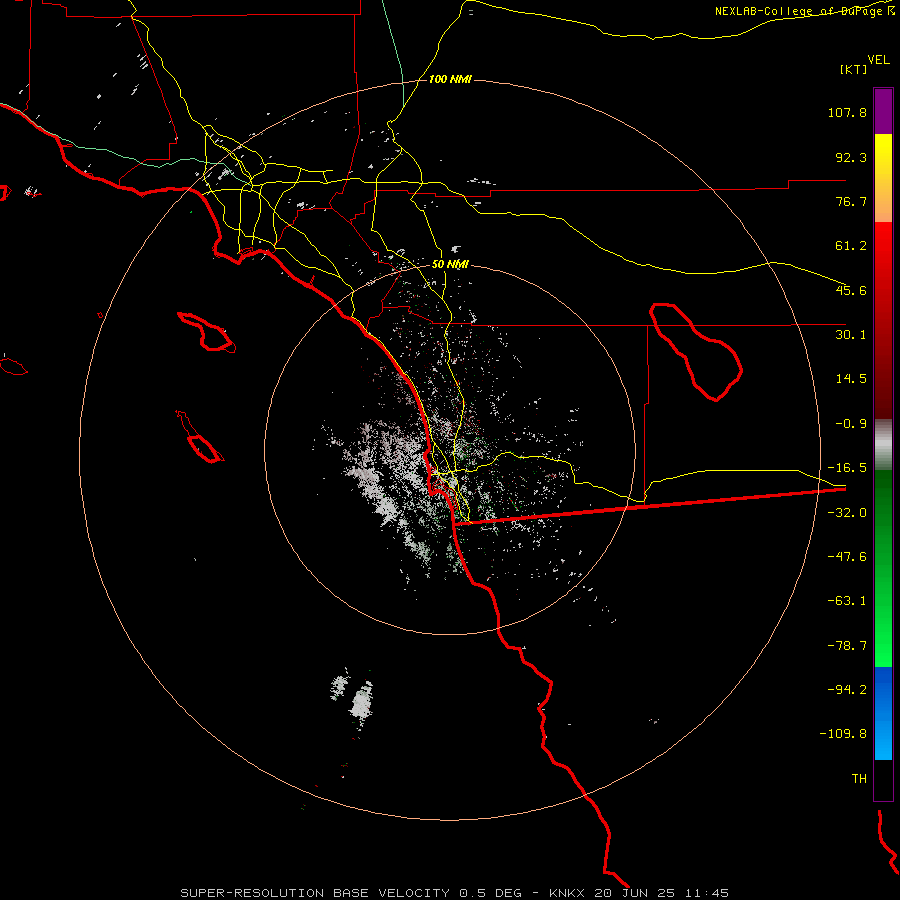The width and height of the screenshot is (900, 900).
Task: Click the TH legend label
Action: click(859, 779)
